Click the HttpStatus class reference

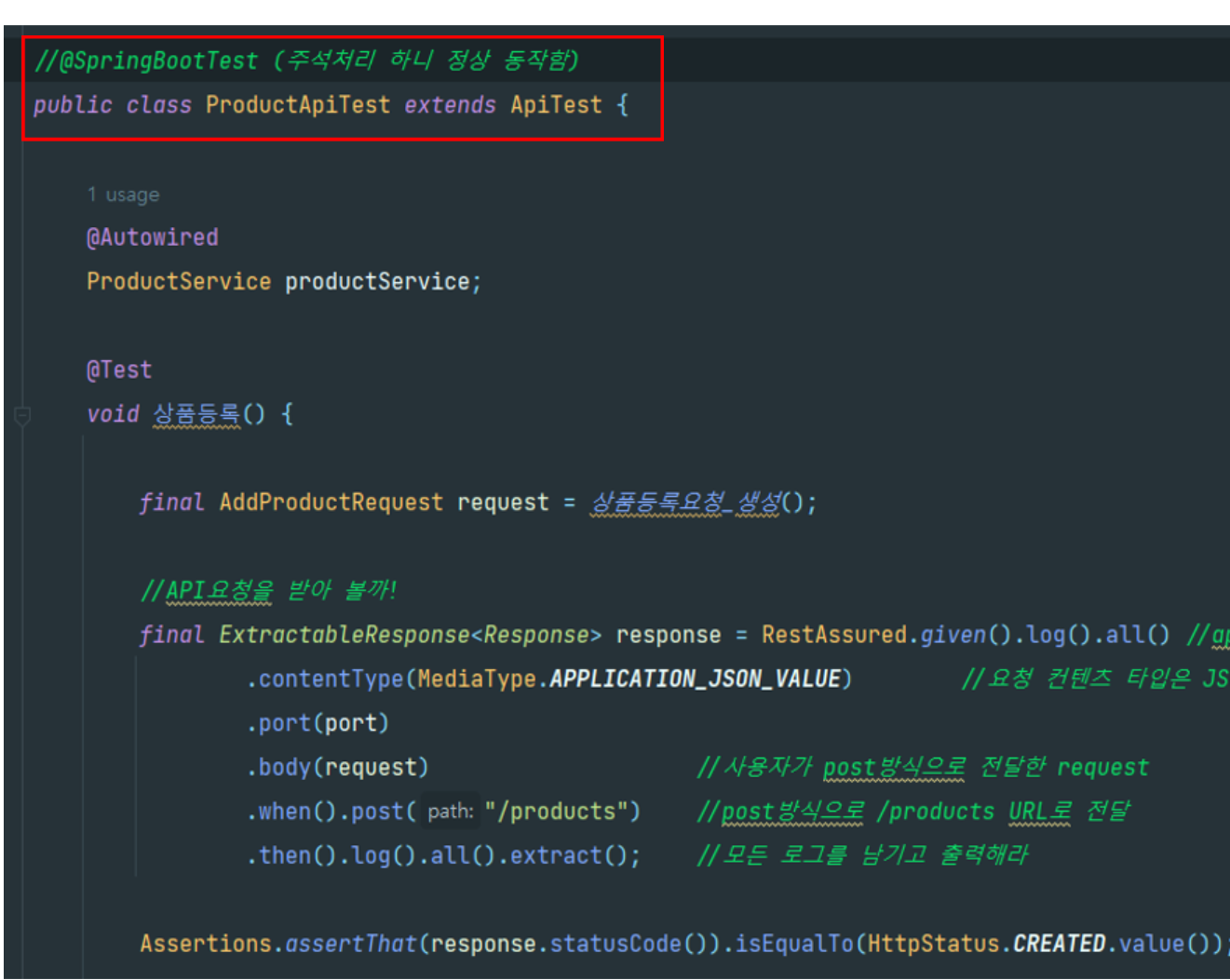point(933,944)
